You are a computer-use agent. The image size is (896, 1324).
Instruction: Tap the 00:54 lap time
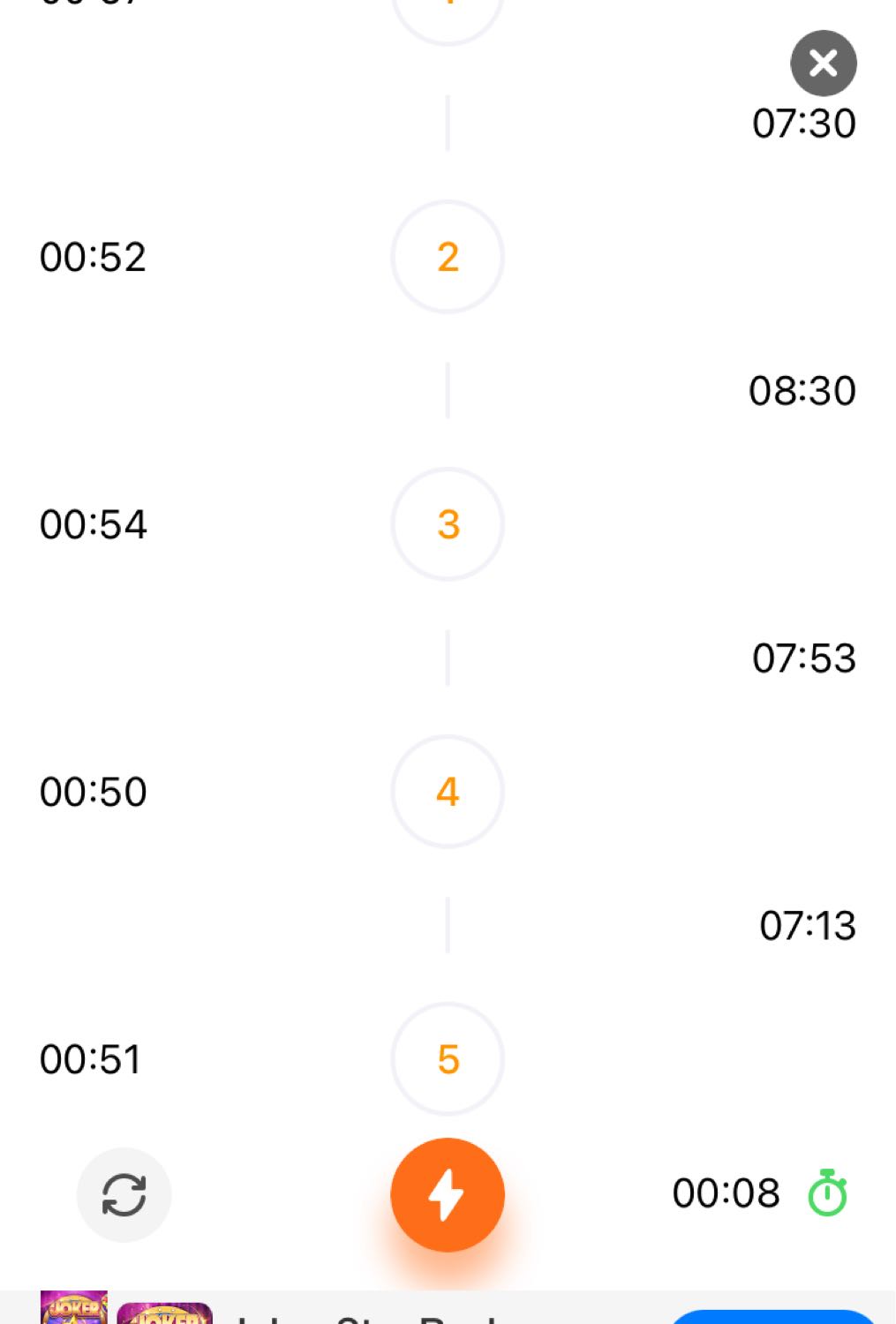coord(93,525)
